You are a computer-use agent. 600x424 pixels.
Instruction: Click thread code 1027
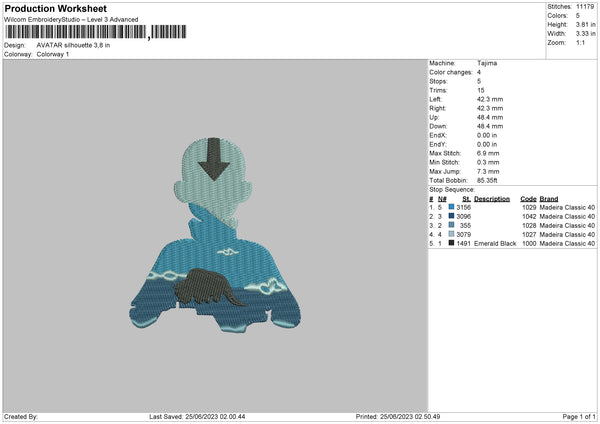[x=529, y=234]
